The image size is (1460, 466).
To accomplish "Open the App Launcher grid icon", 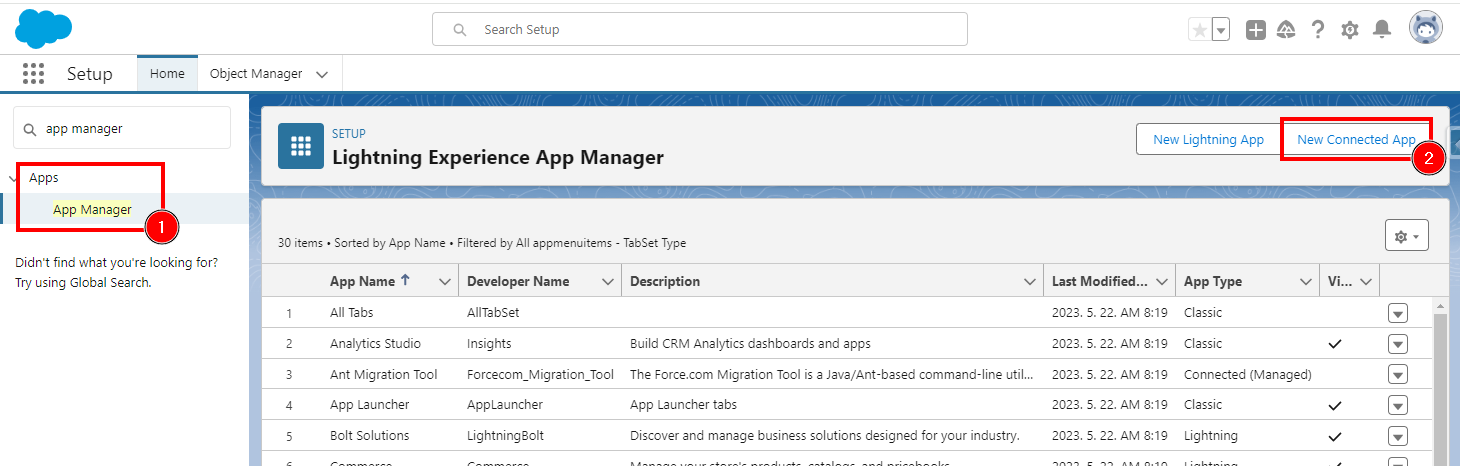I will tap(33, 74).
